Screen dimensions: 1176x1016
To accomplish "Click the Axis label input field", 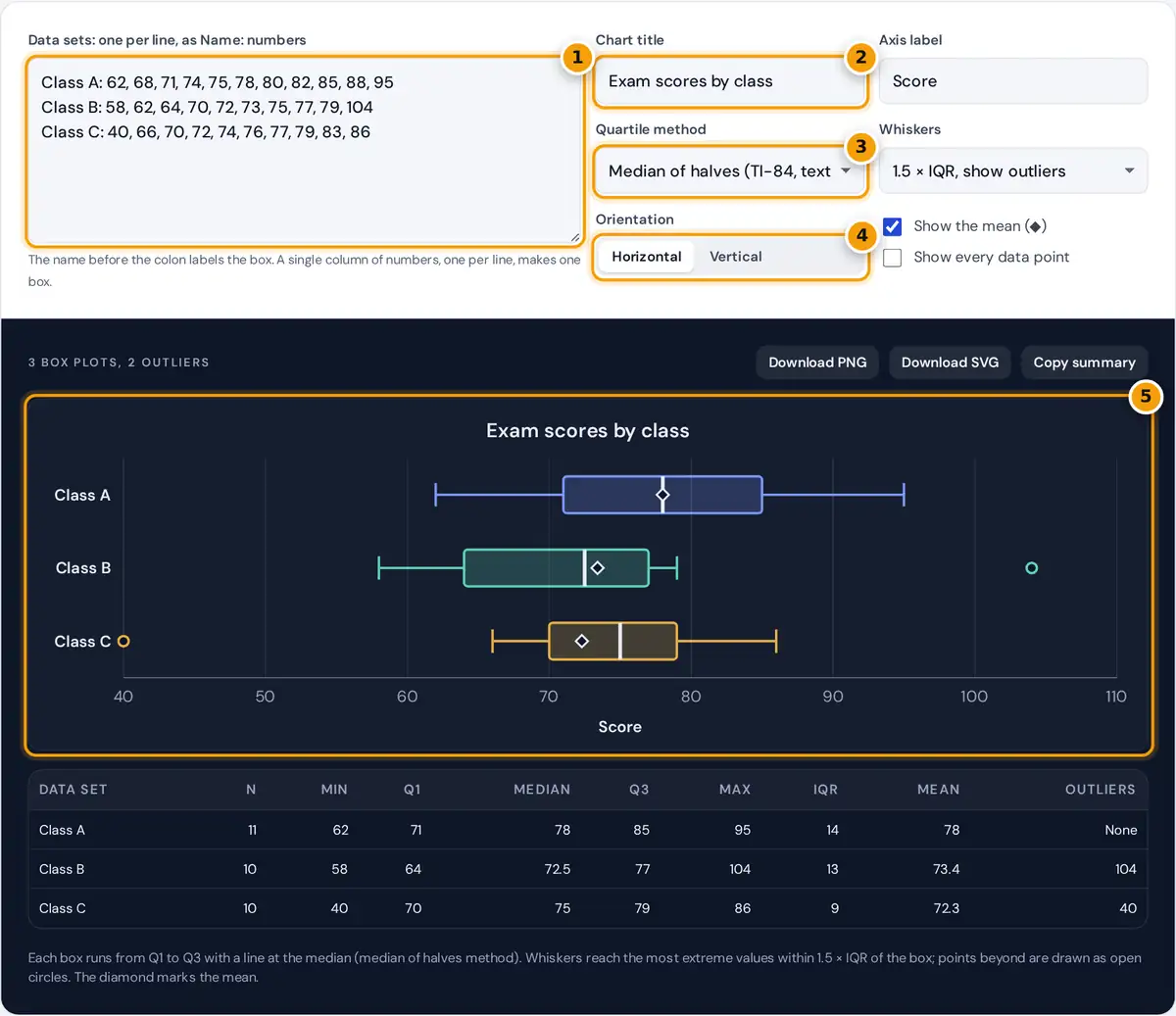I will tap(1013, 81).
